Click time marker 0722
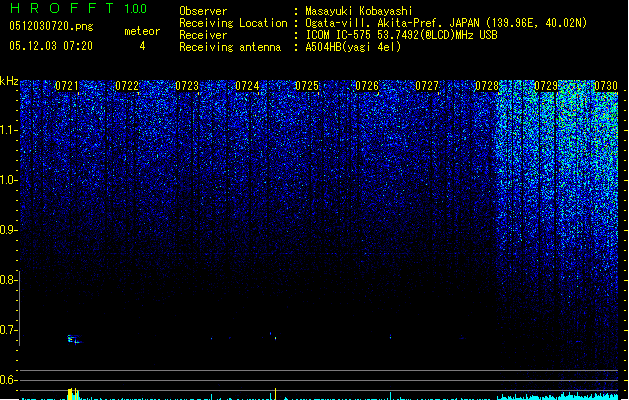The height and width of the screenshot is (400, 629). [x=127, y=86]
